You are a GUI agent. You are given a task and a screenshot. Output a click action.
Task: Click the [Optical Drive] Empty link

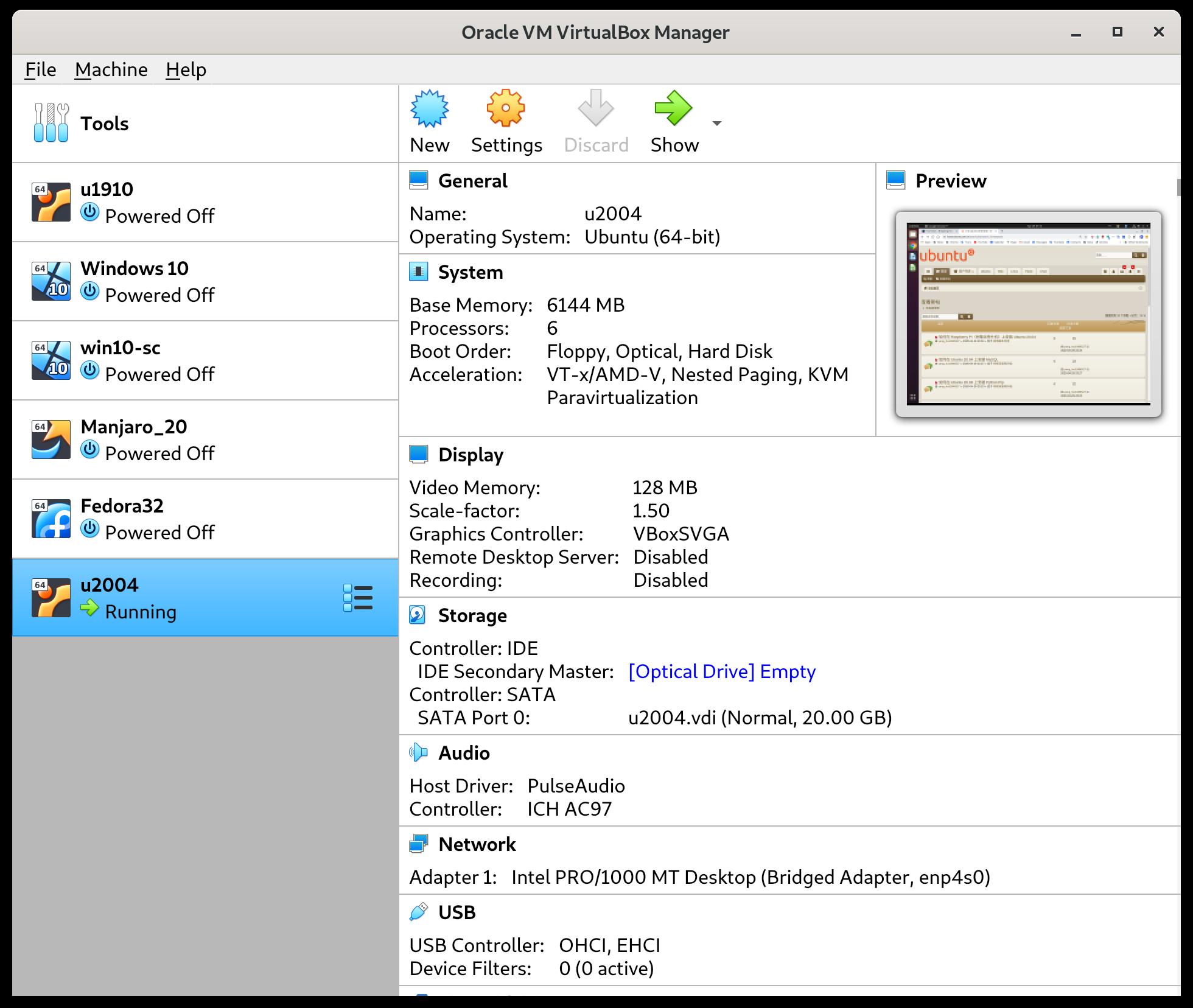click(x=722, y=671)
